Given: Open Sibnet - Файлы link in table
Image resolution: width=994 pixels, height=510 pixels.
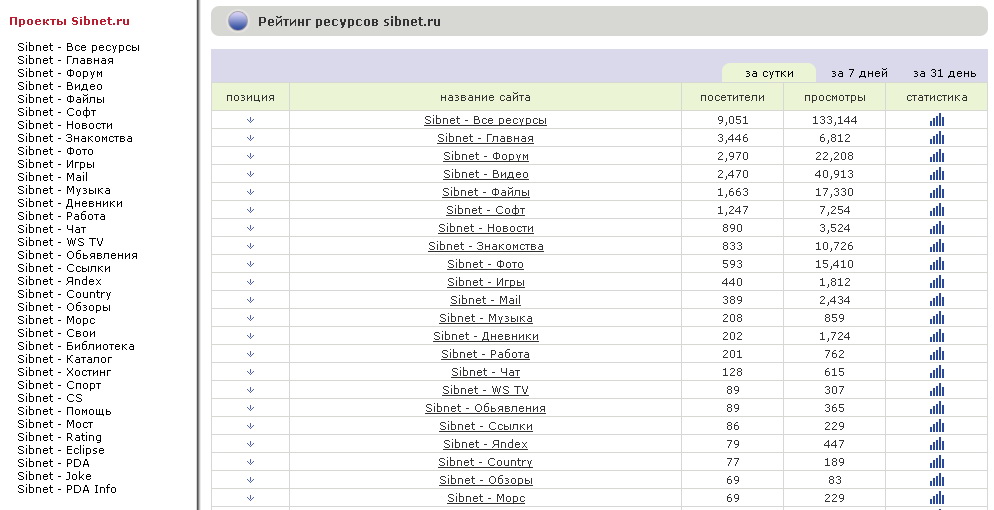Looking at the screenshot, I should [x=486, y=192].
